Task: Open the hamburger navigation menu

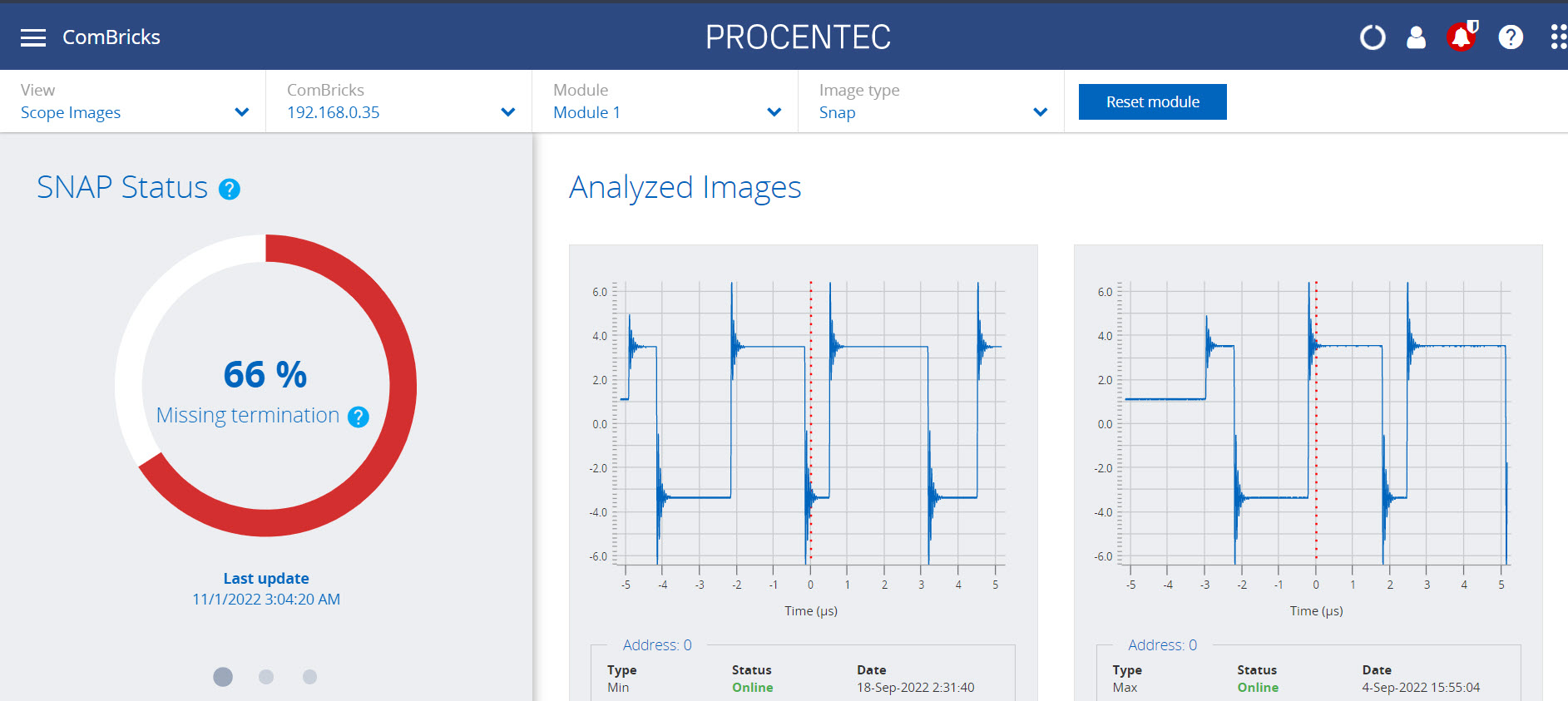Action: click(x=33, y=37)
